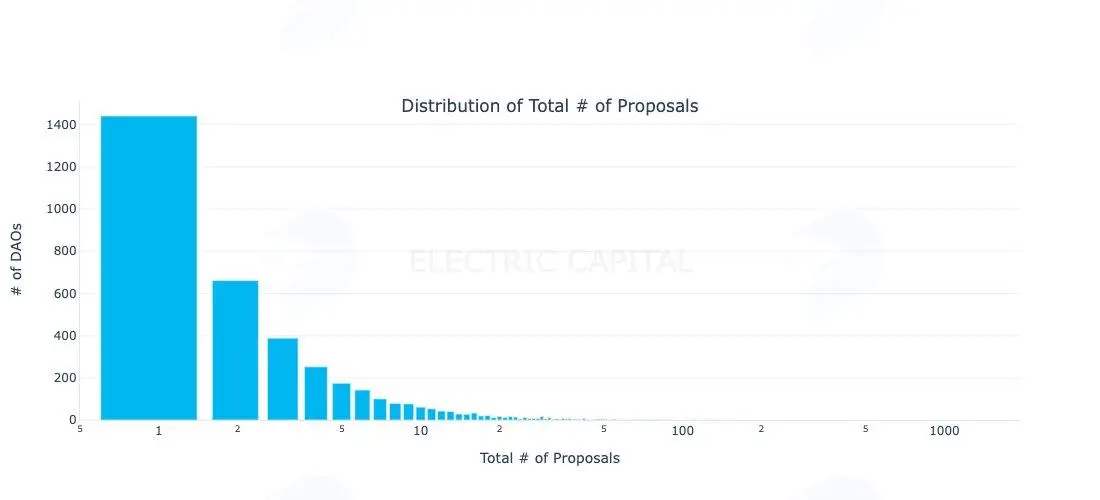Click the 0 y-axis tick label
The image size is (1100, 500).
(x=72, y=420)
